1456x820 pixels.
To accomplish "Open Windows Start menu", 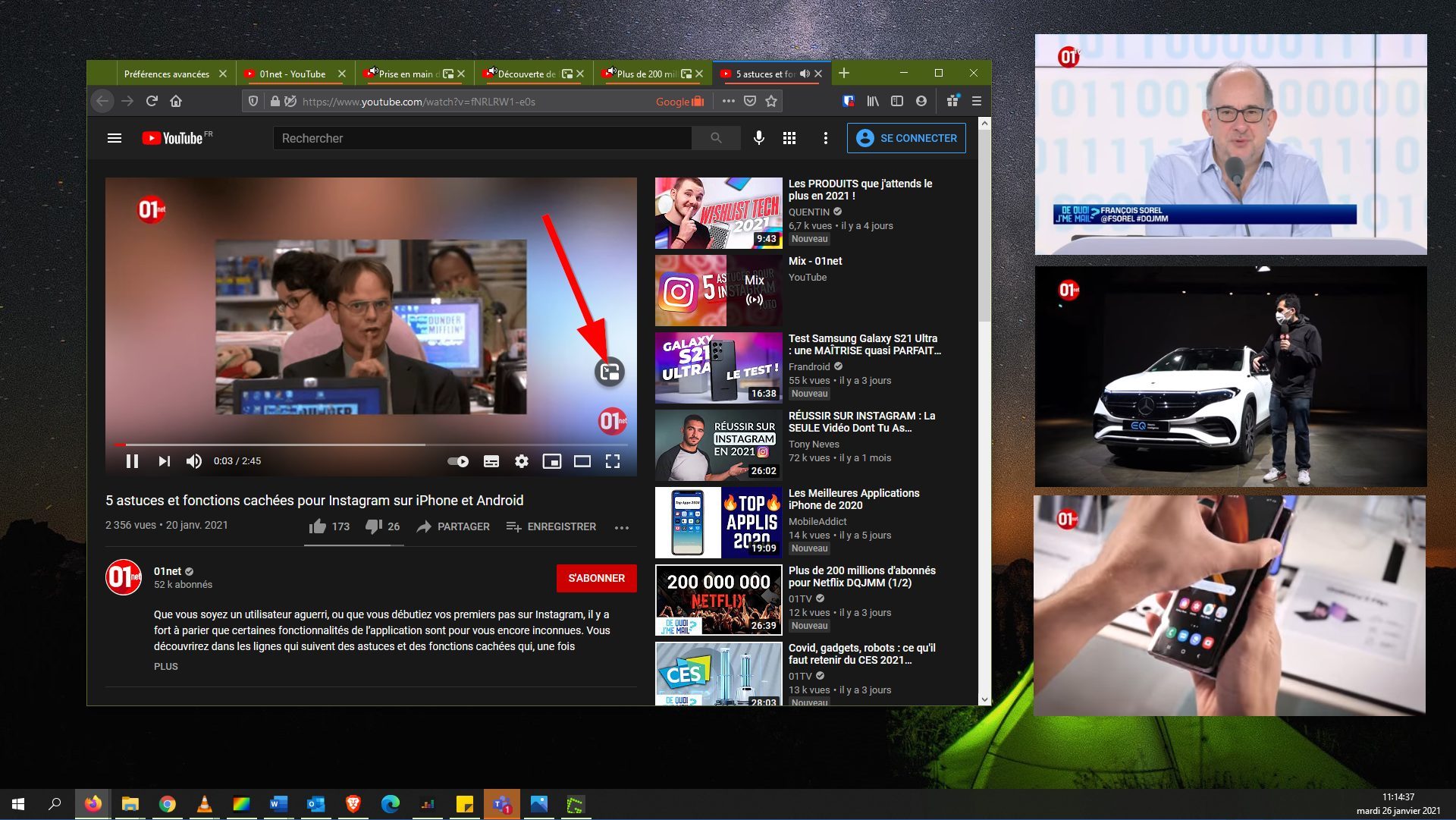I will tap(18, 804).
